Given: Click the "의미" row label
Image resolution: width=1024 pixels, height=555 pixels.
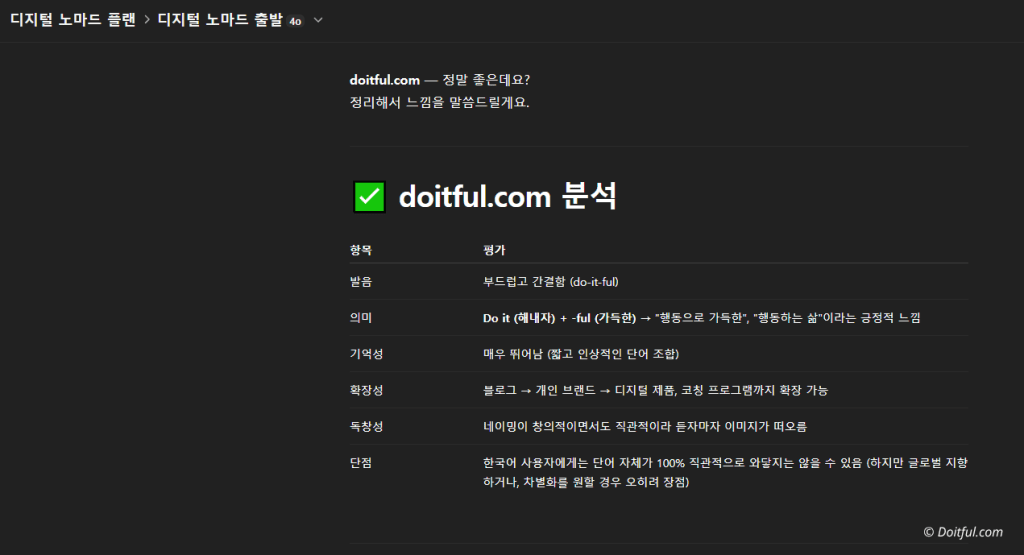Looking at the screenshot, I should (x=360, y=318).
